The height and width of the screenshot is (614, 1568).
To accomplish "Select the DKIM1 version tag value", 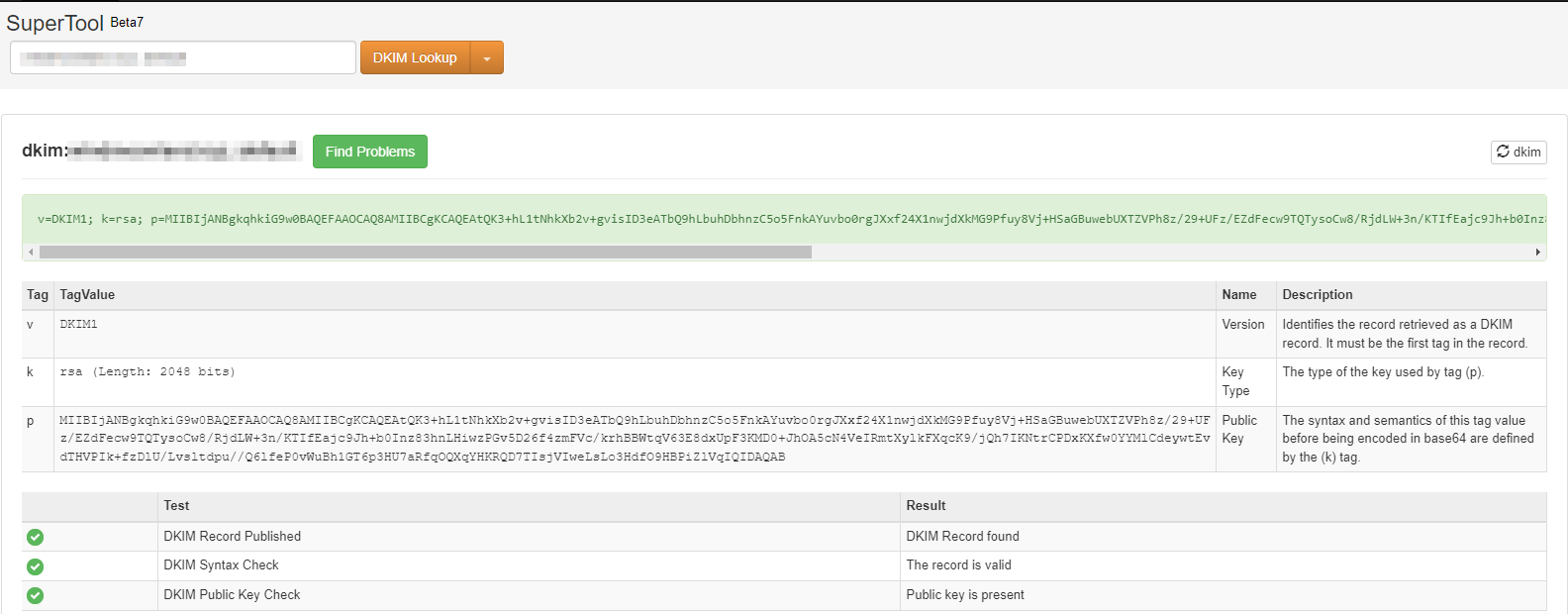I will tap(78, 325).
